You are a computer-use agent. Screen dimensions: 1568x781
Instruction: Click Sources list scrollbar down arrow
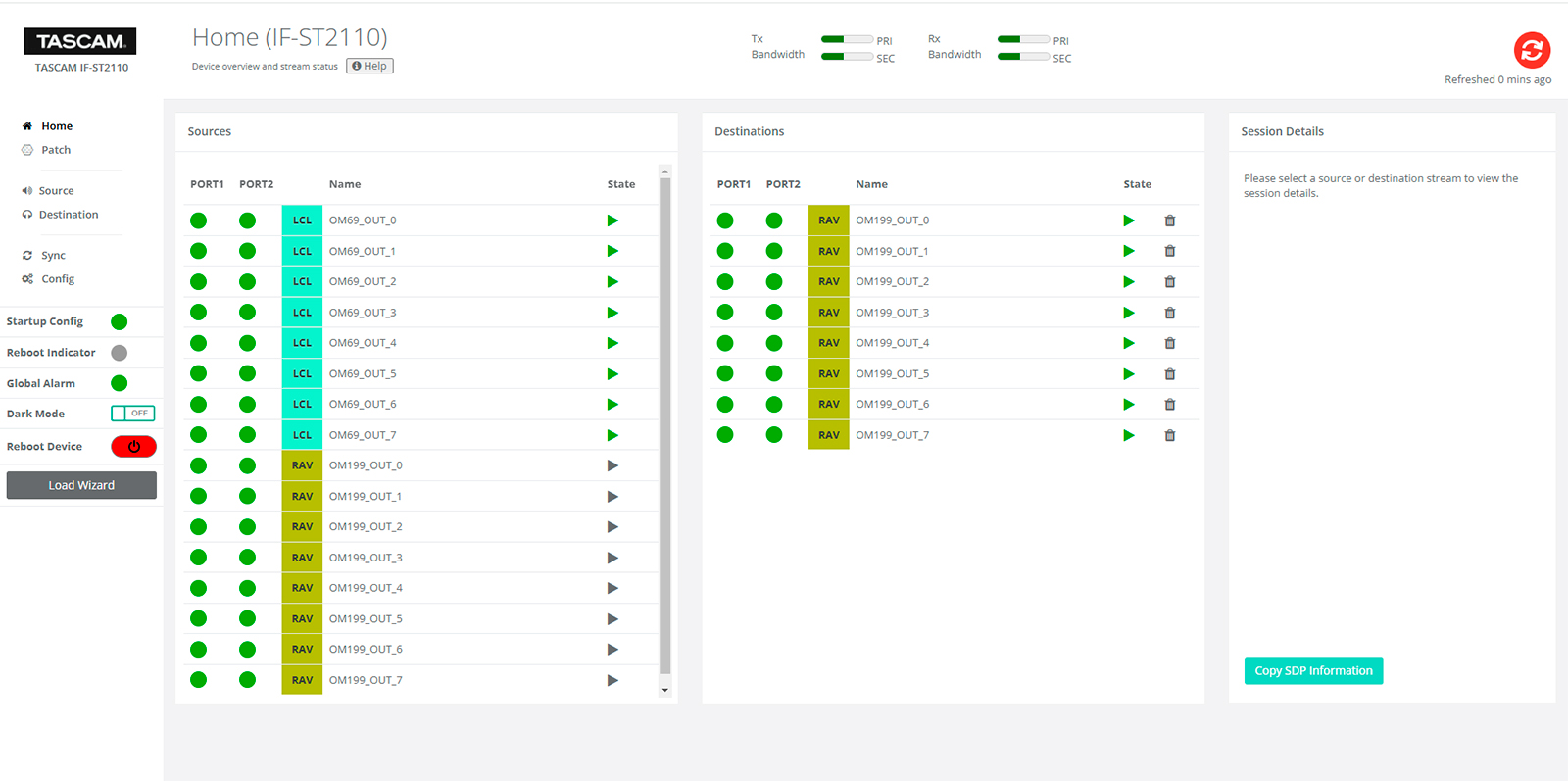click(x=665, y=690)
